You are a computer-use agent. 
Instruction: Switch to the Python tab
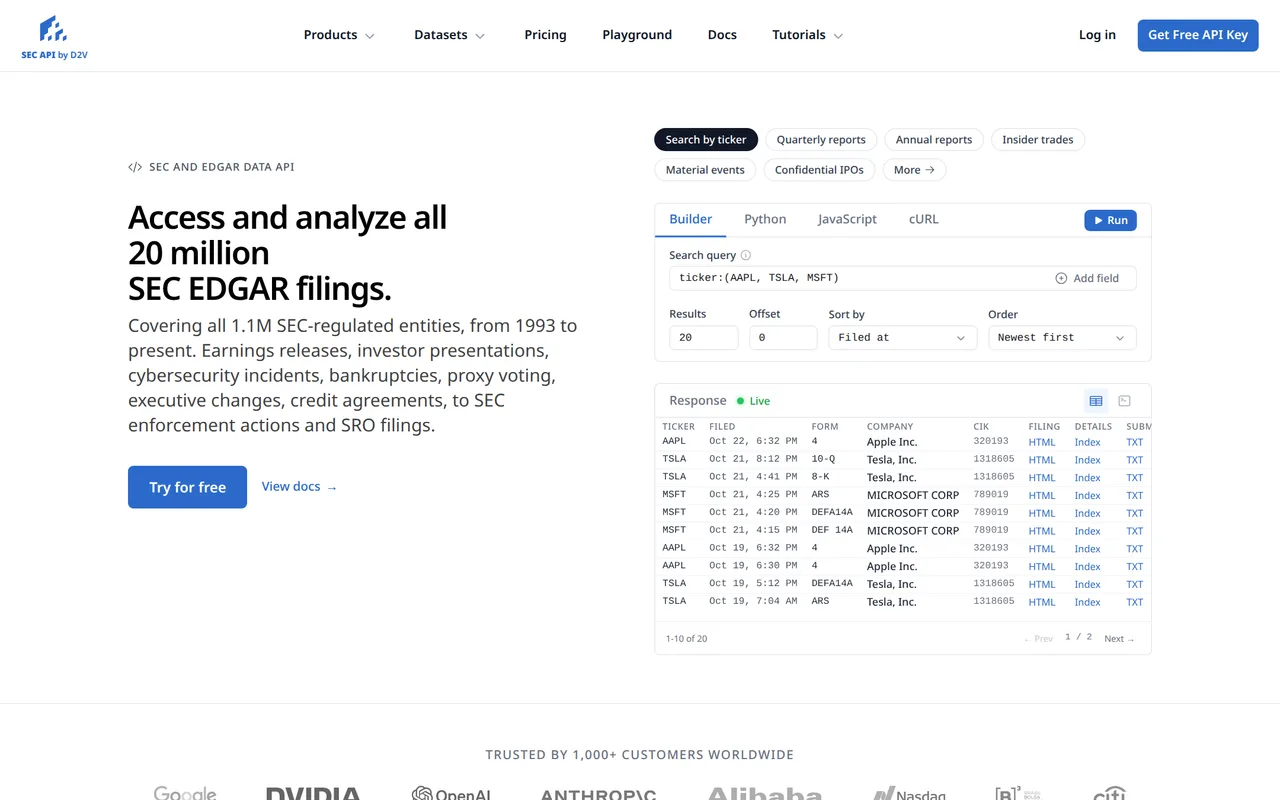click(765, 220)
